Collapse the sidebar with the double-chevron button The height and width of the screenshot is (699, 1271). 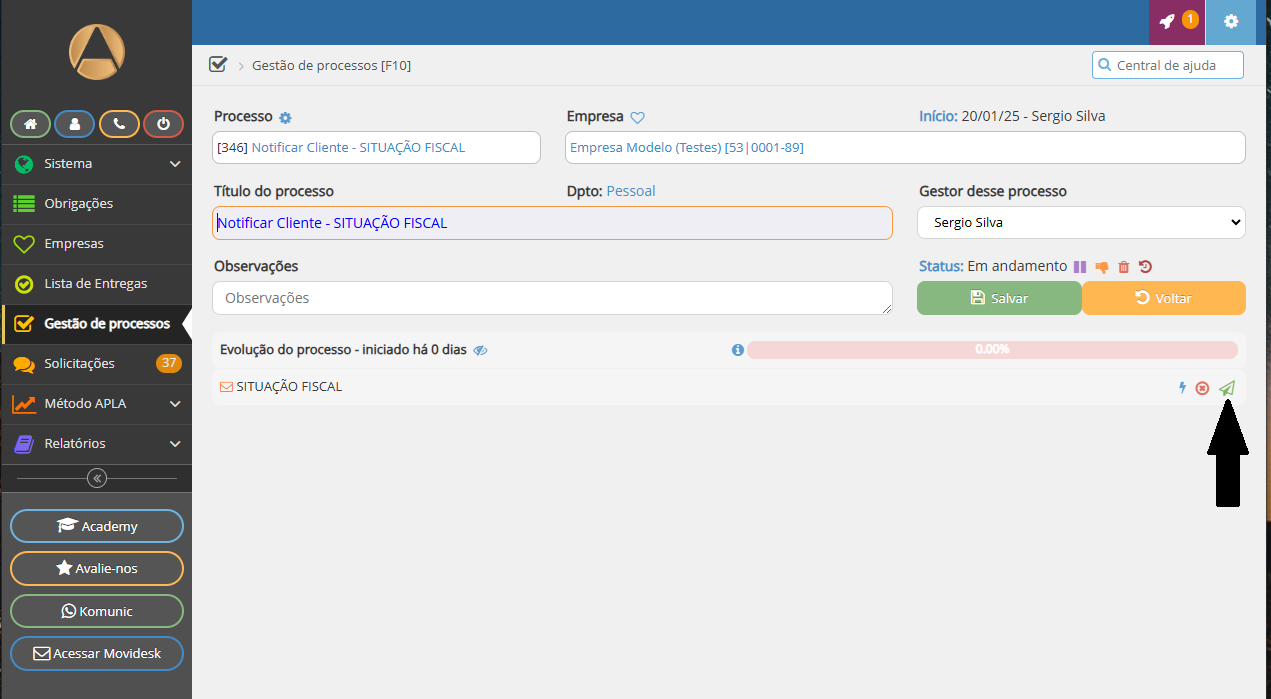(97, 478)
